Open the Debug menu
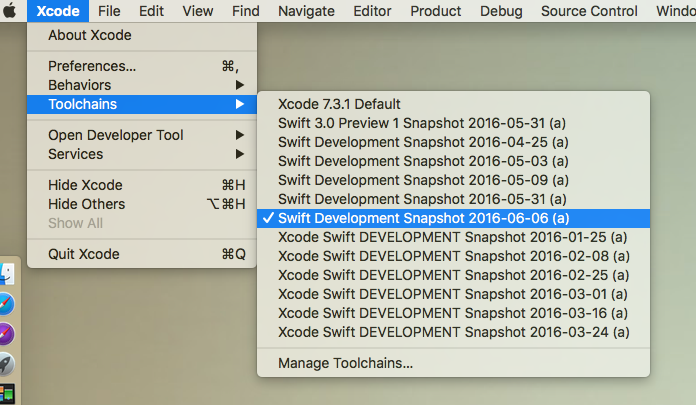 pos(501,11)
